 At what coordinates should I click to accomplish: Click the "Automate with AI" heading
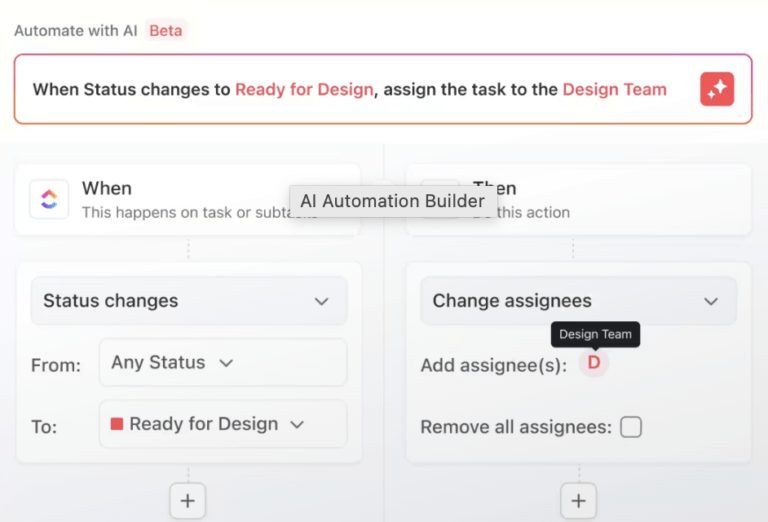coord(76,30)
